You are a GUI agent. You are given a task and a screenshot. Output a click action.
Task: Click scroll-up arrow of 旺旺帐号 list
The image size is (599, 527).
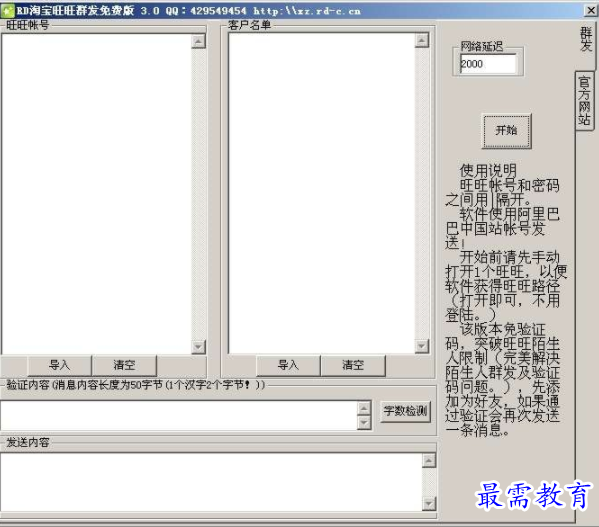(199, 41)
